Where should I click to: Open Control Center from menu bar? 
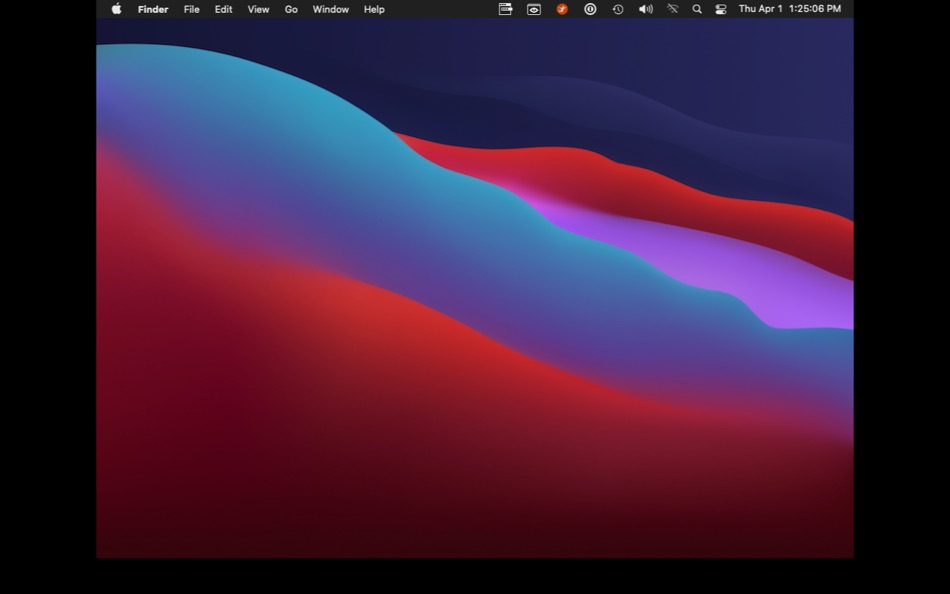720,9
